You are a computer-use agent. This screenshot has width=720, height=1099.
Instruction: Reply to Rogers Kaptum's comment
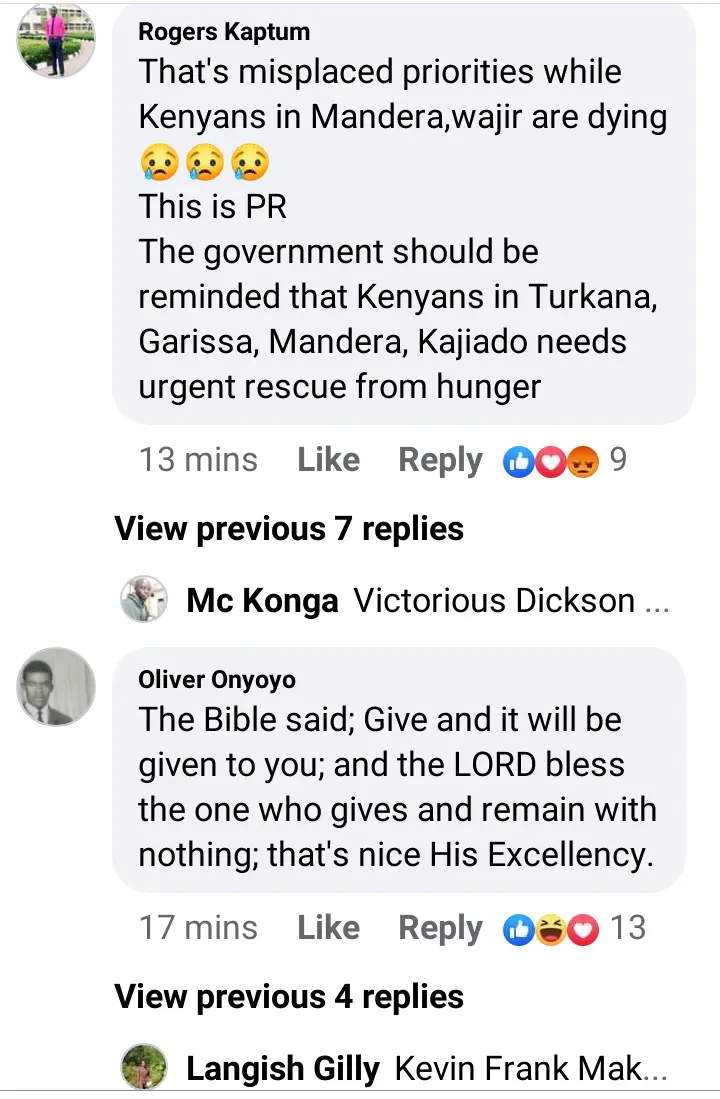[x=440, y=461]
